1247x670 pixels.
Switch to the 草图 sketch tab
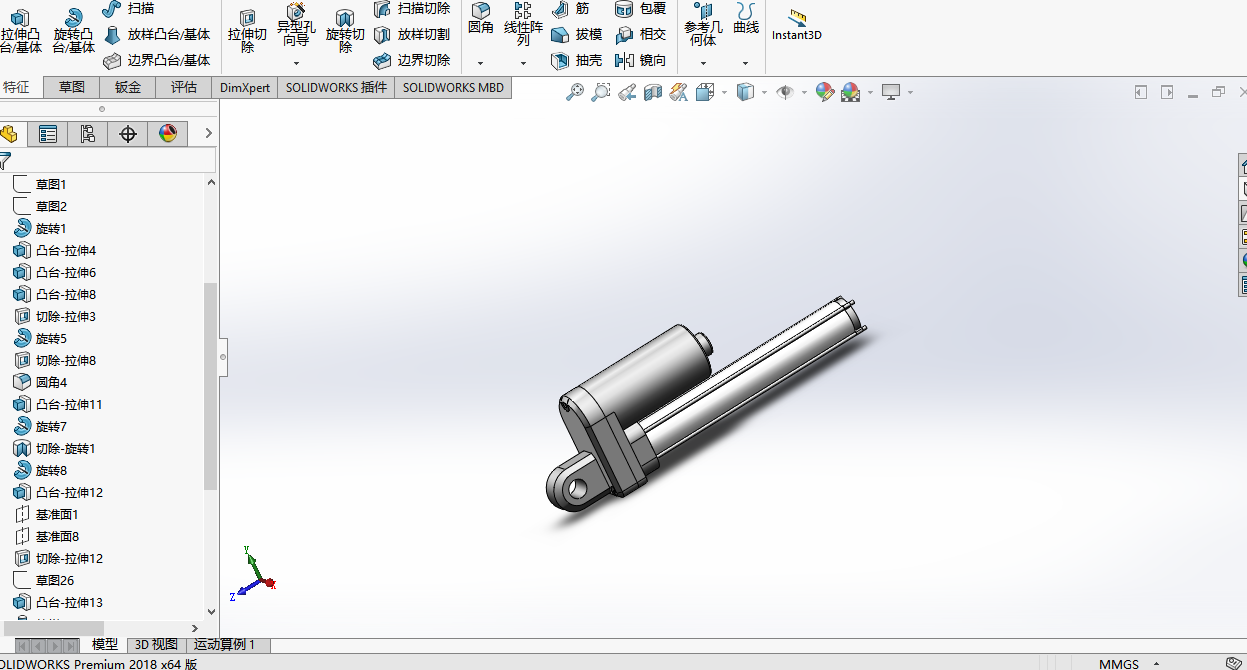point(72,87)
